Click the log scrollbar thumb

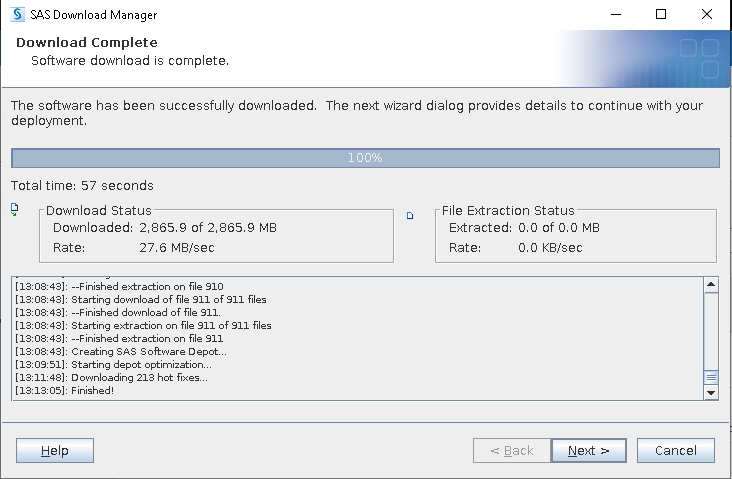(711, 377)
